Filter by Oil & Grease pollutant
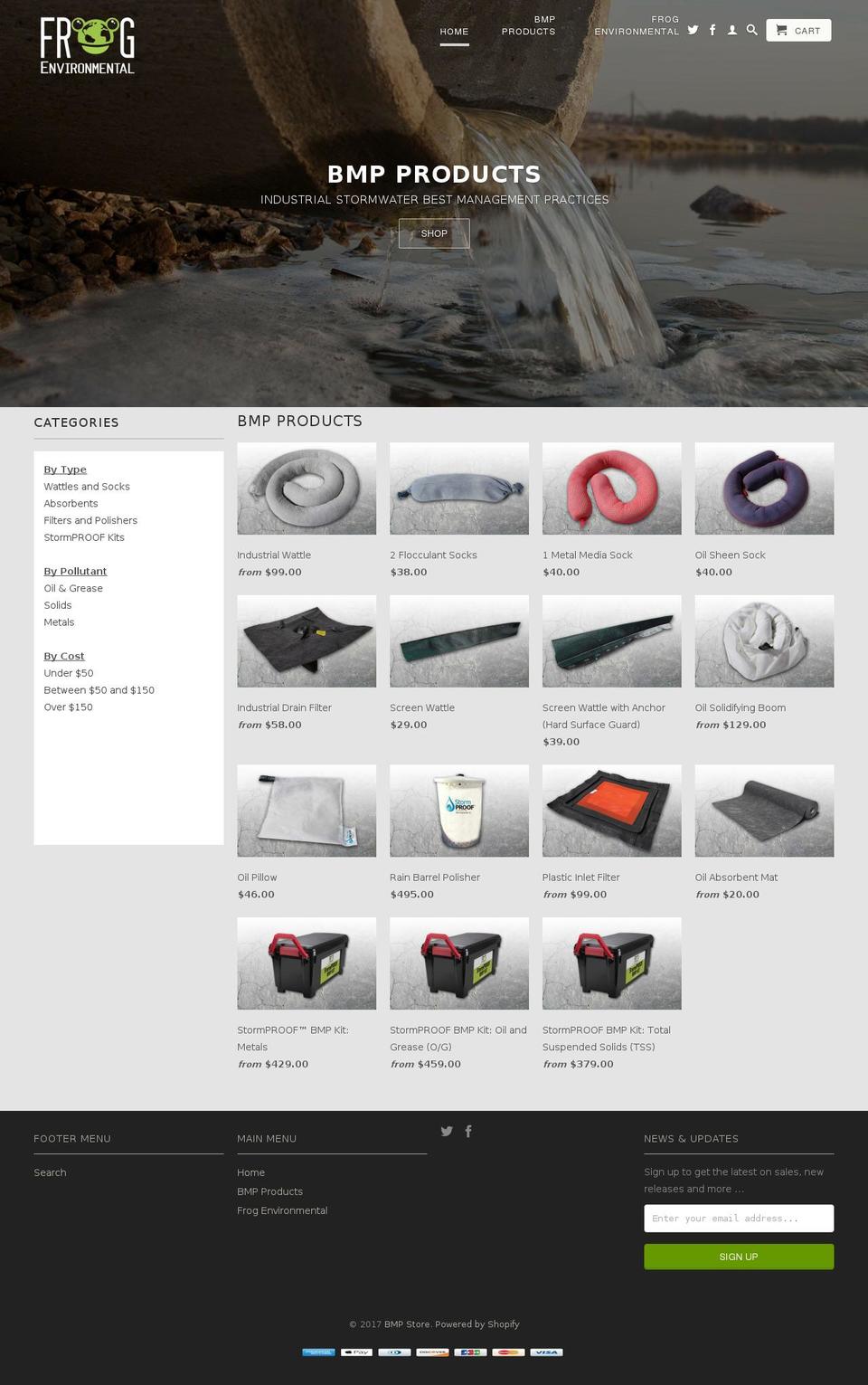The height and width of the screenshot is (1385, 868). pos(73,588)
